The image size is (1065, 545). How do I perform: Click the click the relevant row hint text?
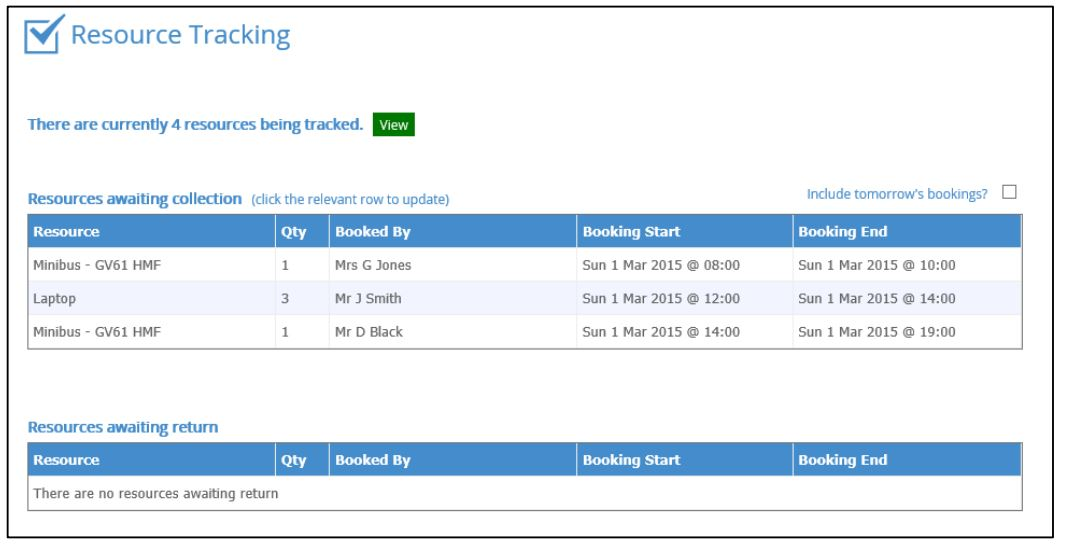pyautogui.click(x=350, y=199)
